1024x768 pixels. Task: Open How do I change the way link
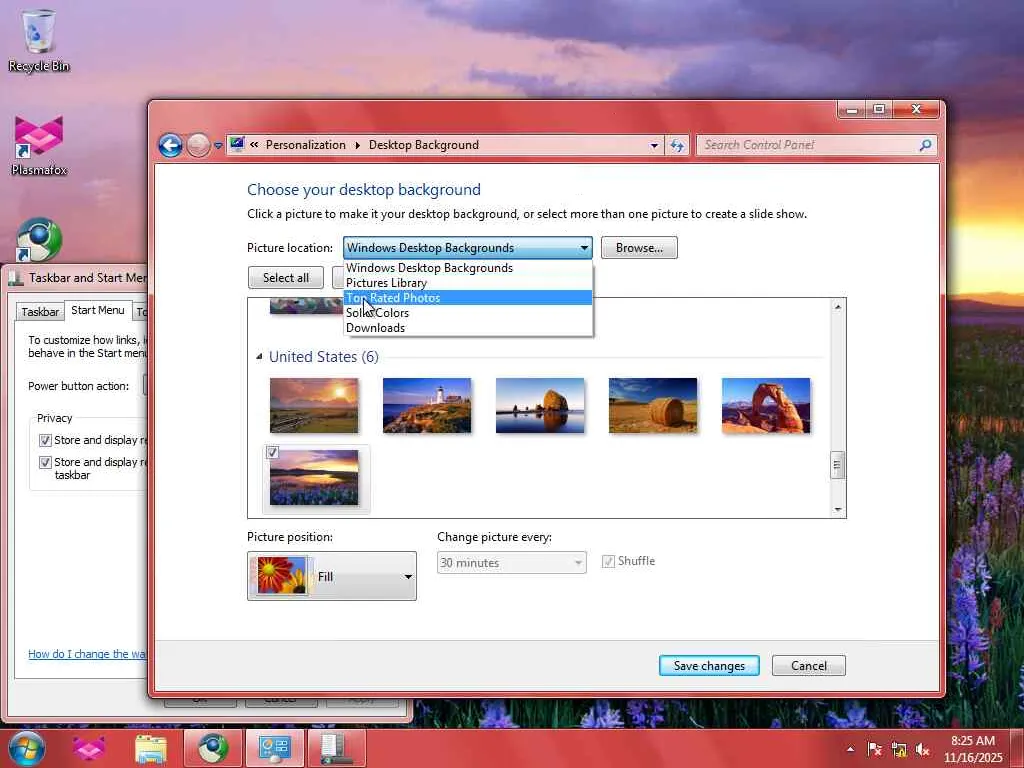pyautogui.click(x=88, y=654)
